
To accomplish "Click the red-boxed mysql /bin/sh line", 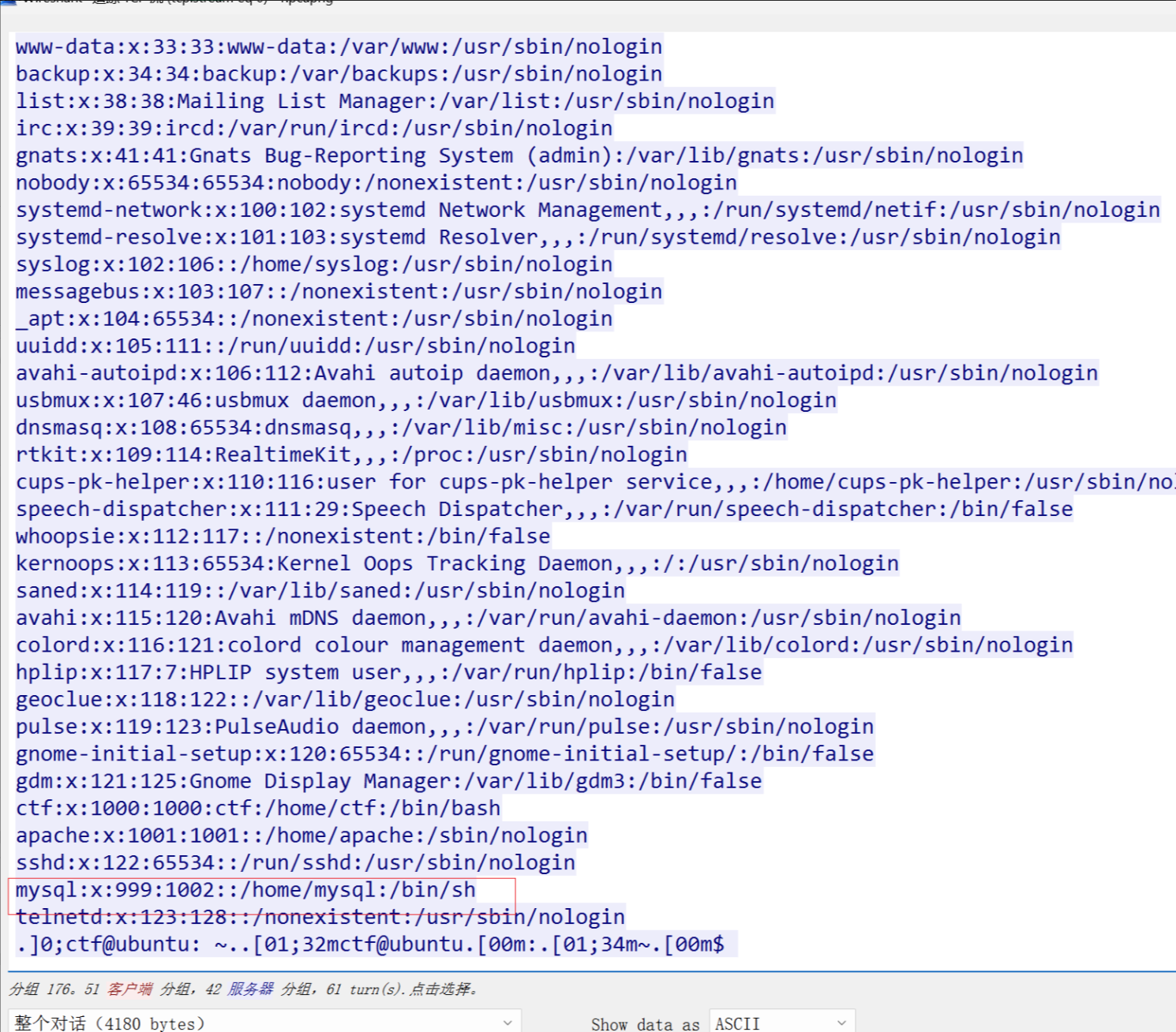I will pos(245,891).
